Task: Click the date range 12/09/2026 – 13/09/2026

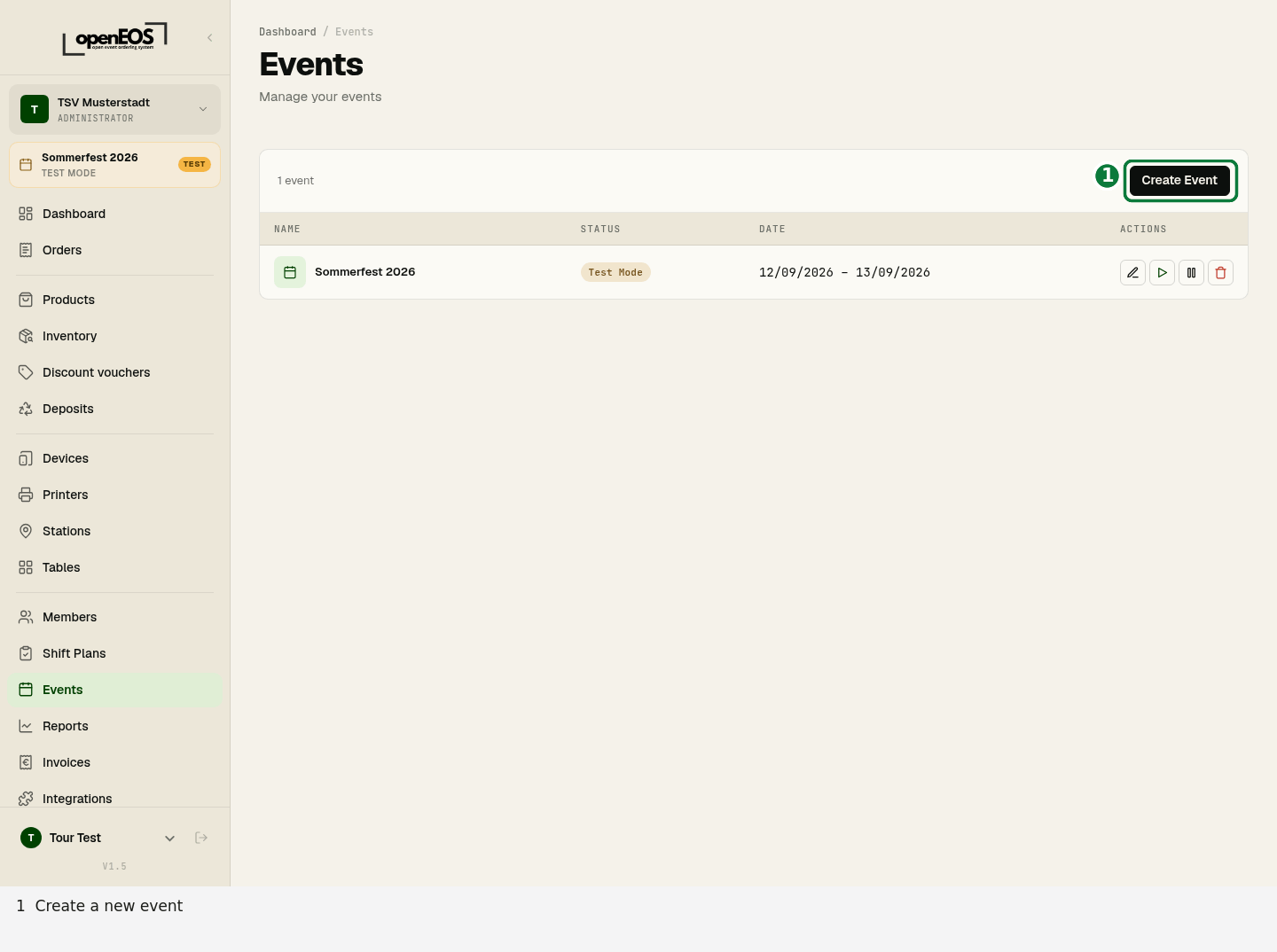Action: (844, 272)
